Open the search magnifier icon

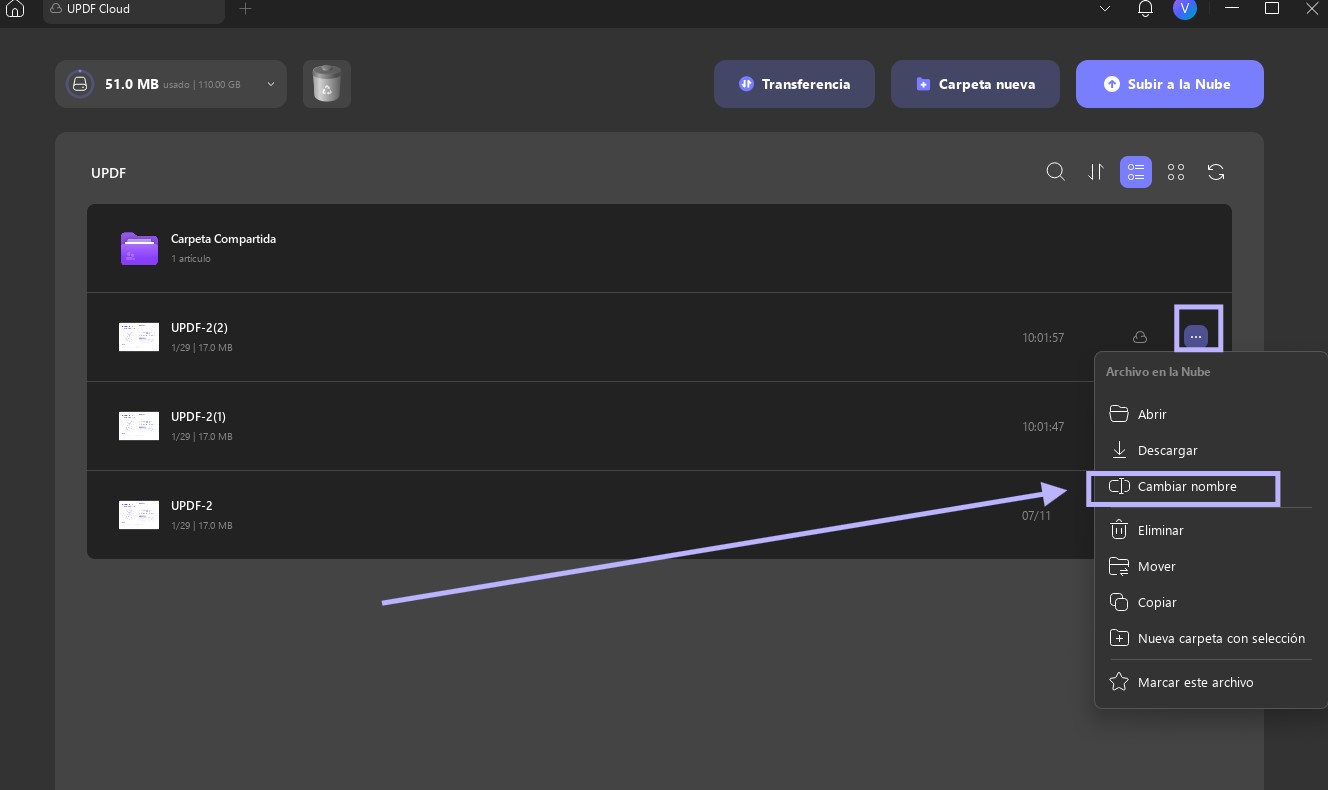[x=1055, y=172]
